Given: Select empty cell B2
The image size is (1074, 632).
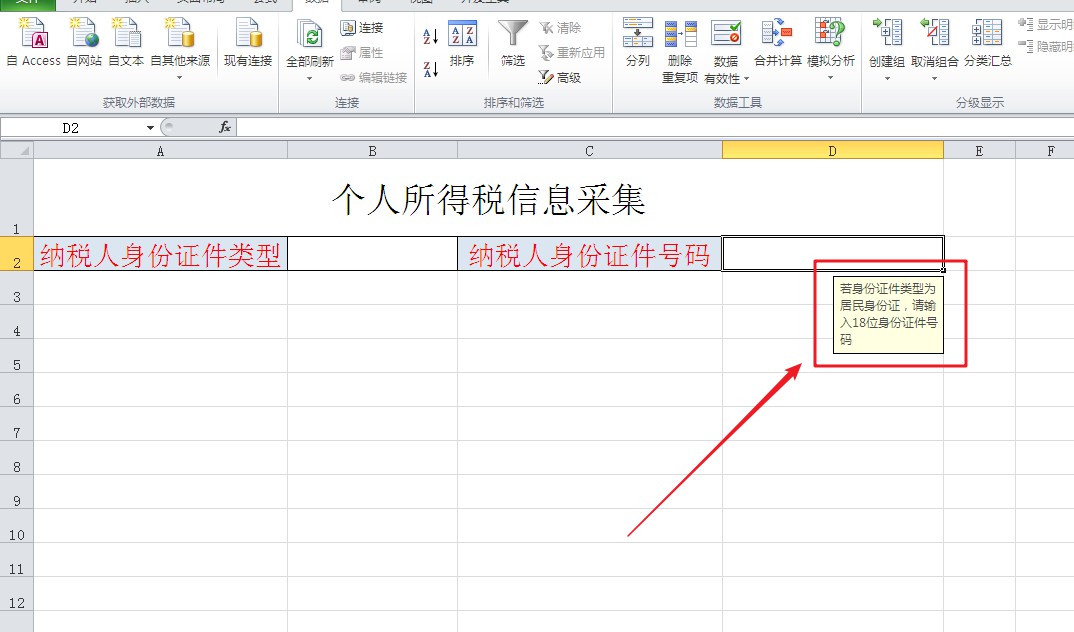Looking at the screenshot, I should (373, 254).
